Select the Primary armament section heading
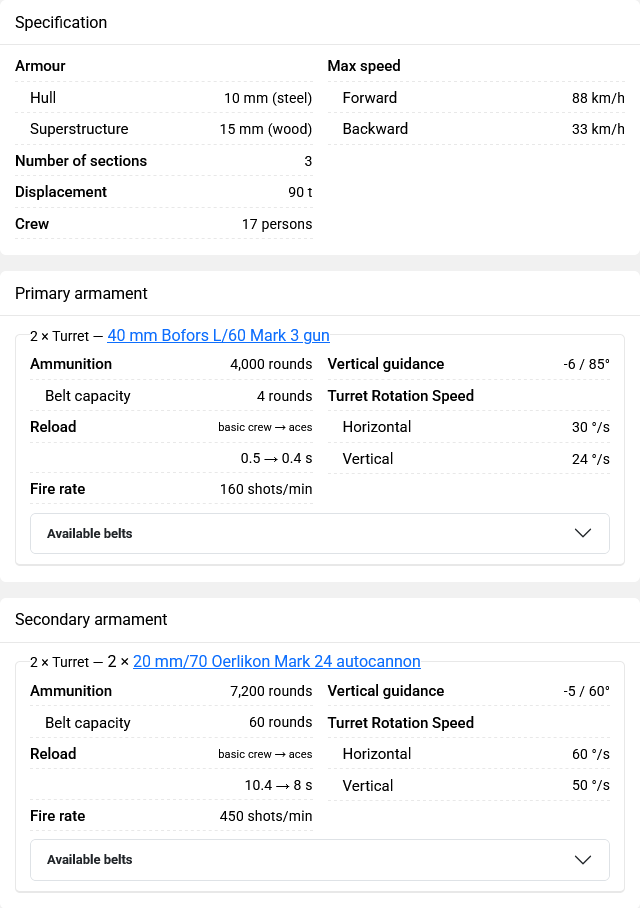Viewport: 640px width, 908px height. coord(81,294)
